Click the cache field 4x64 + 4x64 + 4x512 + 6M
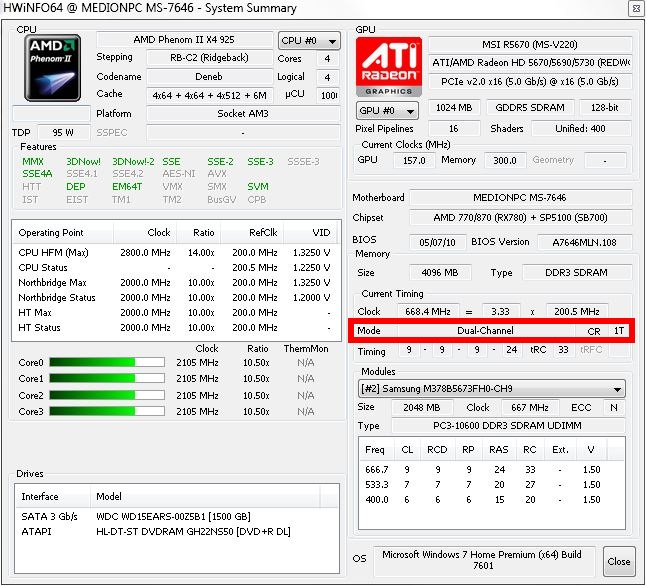The height and width of the screenshot is (586, 646). pos(209,95)
